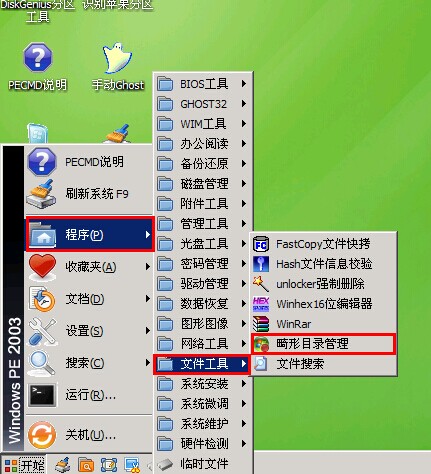Open Winhex16位编辑器 entry
The width and height of the screenshot is (431, 474).
[323, 304]
